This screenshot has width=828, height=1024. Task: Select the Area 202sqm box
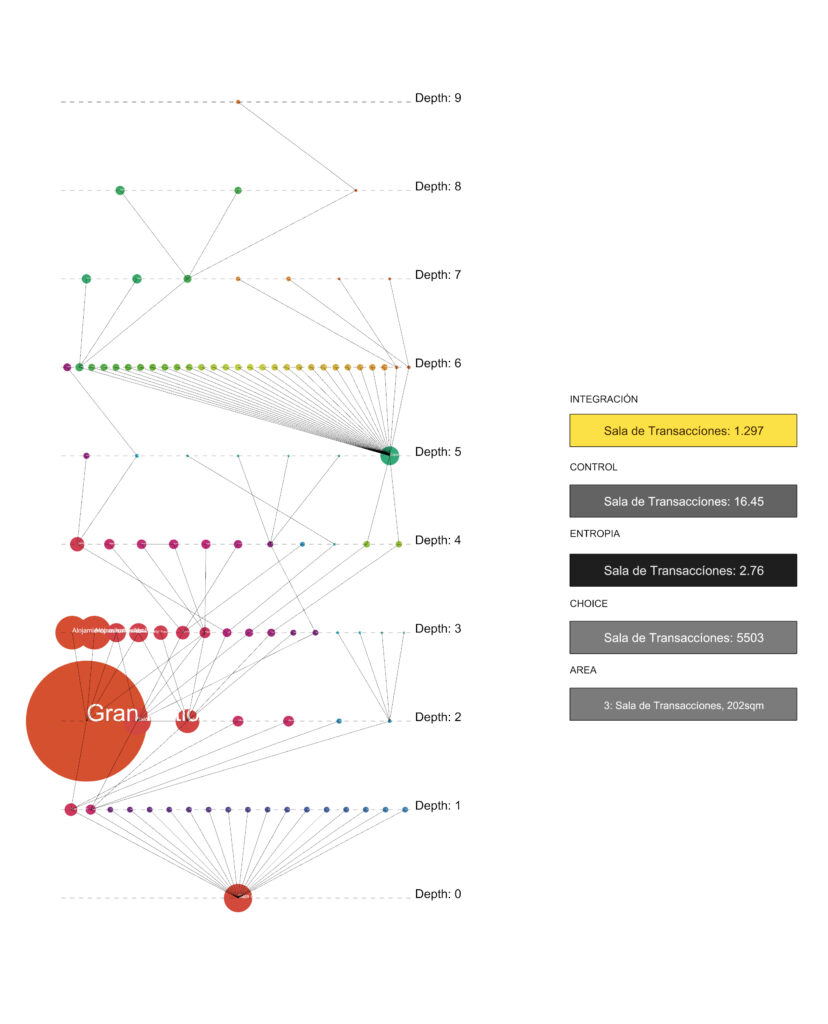(683, 704)
